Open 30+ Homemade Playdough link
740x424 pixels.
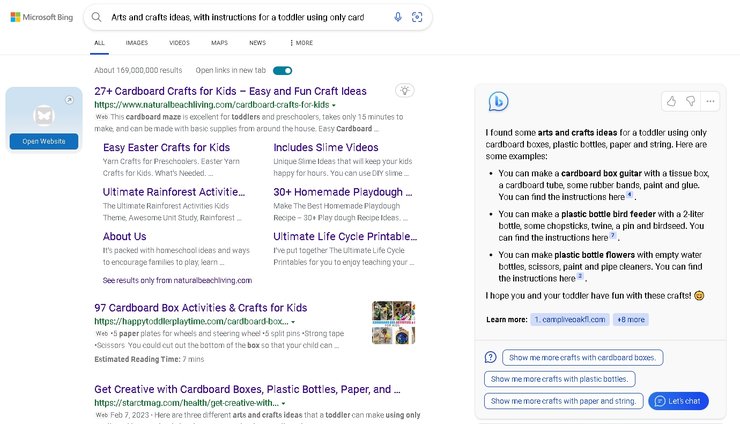click(x=343, y=192)
